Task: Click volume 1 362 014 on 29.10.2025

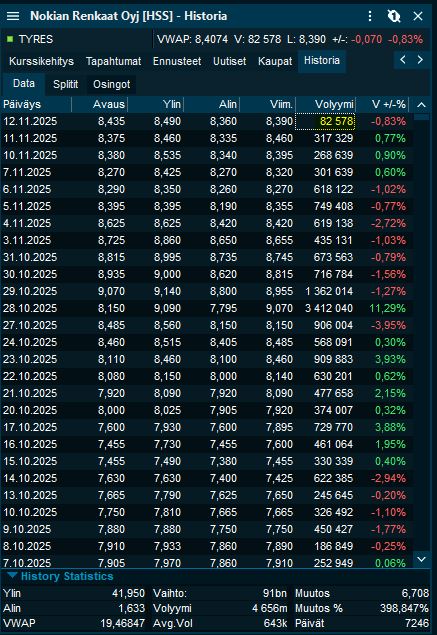Action: tap(329, 292)
